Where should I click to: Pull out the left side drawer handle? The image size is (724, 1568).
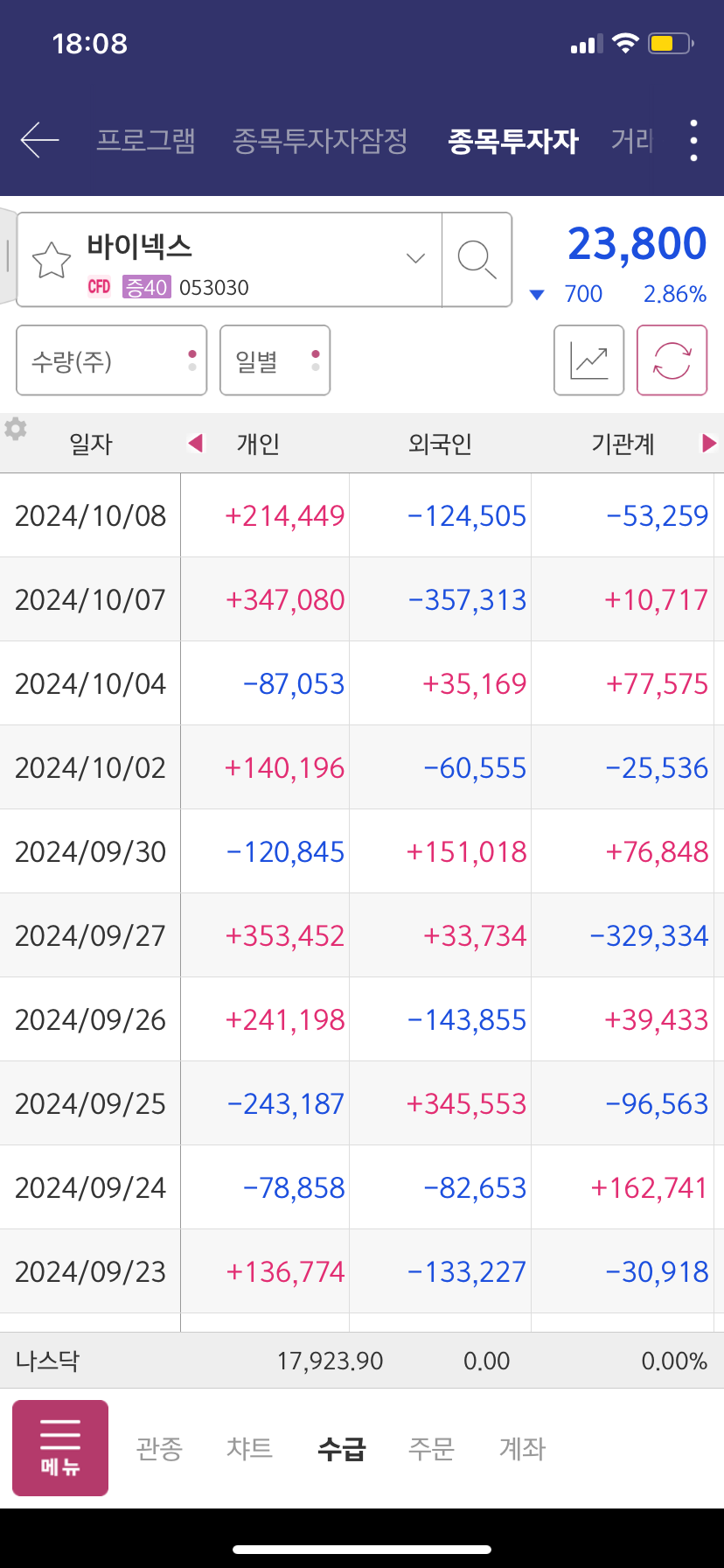7,255
